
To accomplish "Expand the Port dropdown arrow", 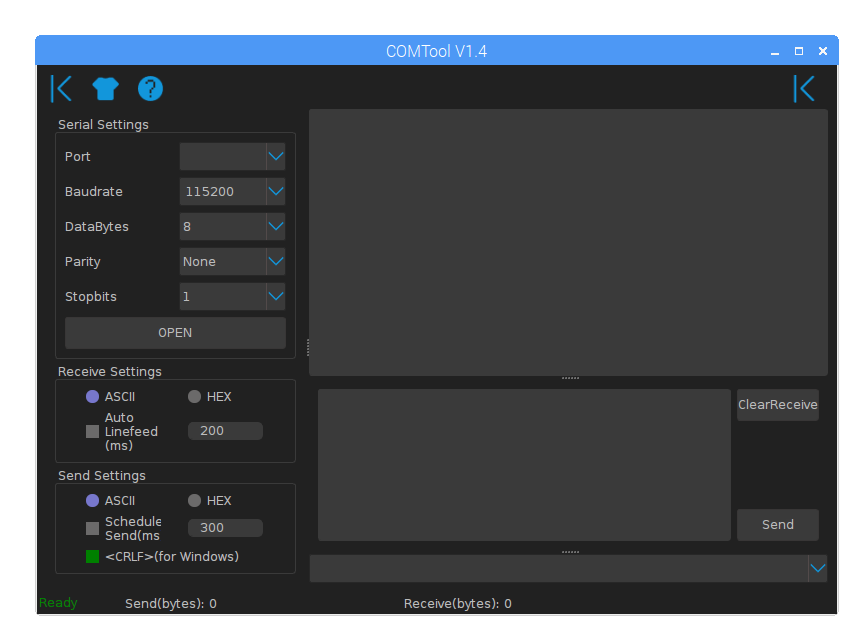I will tap(276, 157).
